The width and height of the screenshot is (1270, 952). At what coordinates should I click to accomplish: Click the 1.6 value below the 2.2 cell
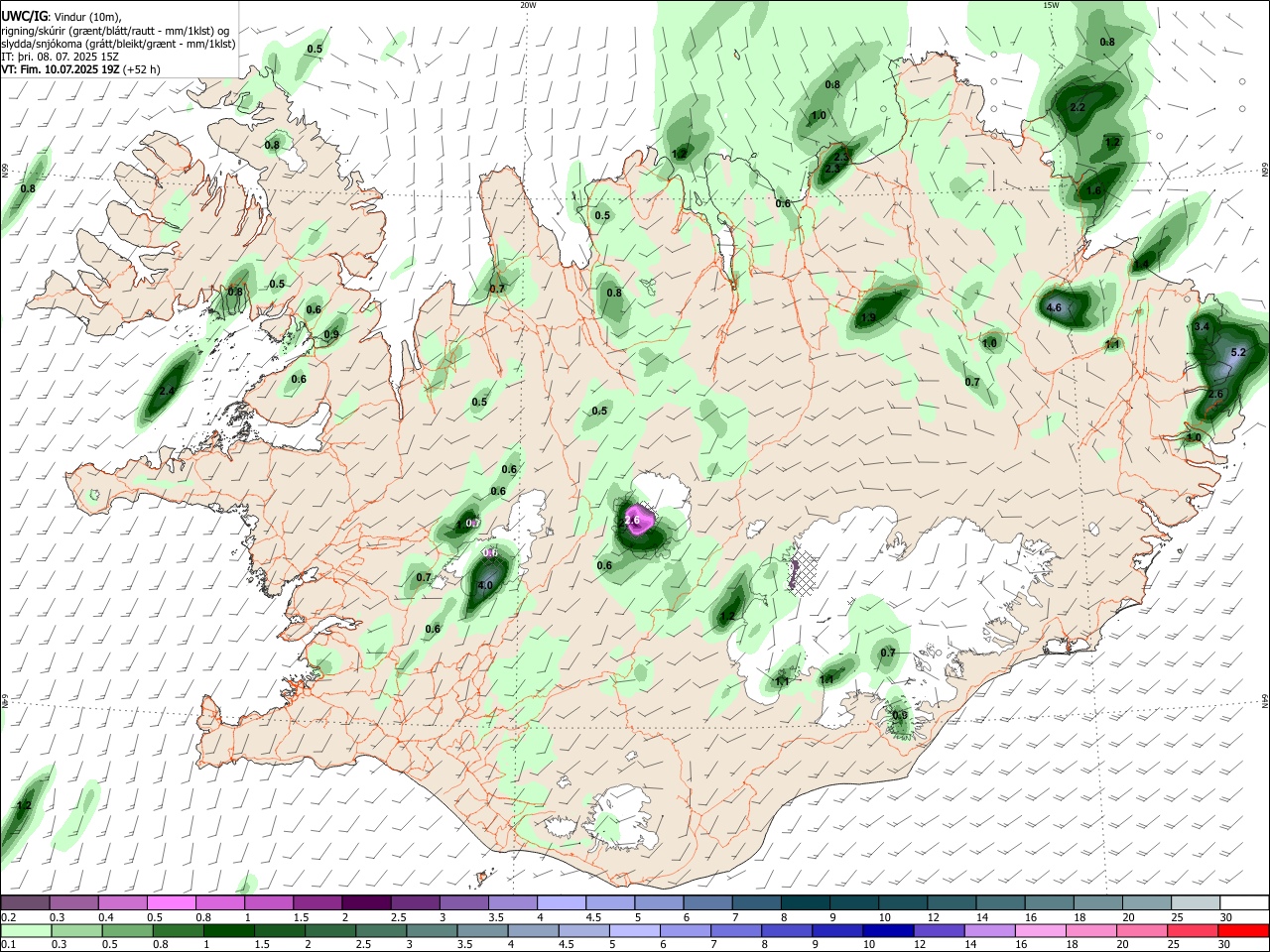(x=1093, y=190)
